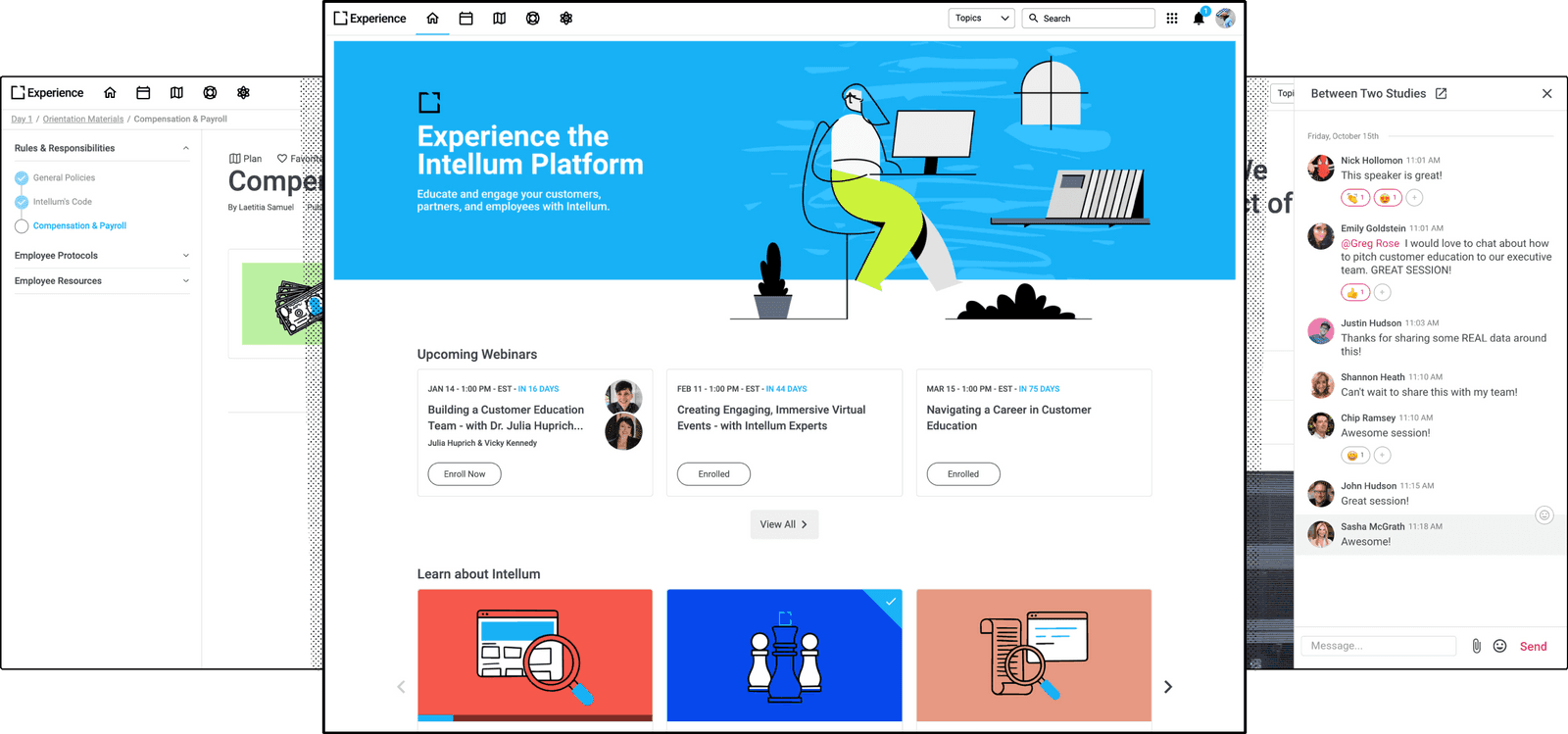Viewport: 1568px width, 734px height.
Task: Open the Topics dropdown
Action: point(982,19)
